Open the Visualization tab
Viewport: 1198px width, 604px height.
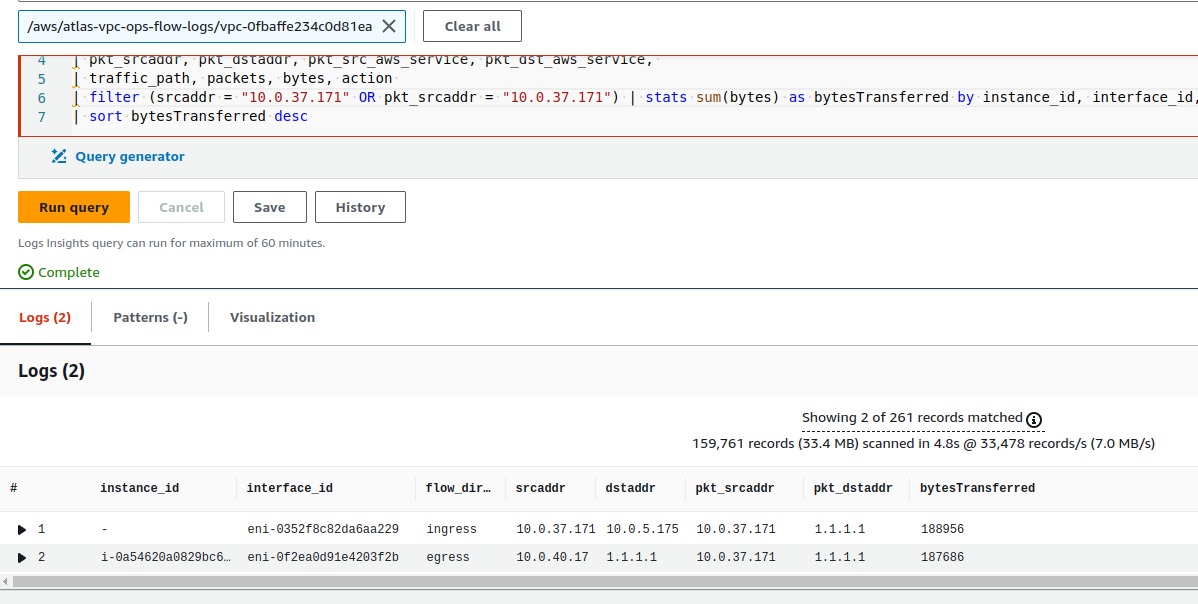click(x=272, y=318)
